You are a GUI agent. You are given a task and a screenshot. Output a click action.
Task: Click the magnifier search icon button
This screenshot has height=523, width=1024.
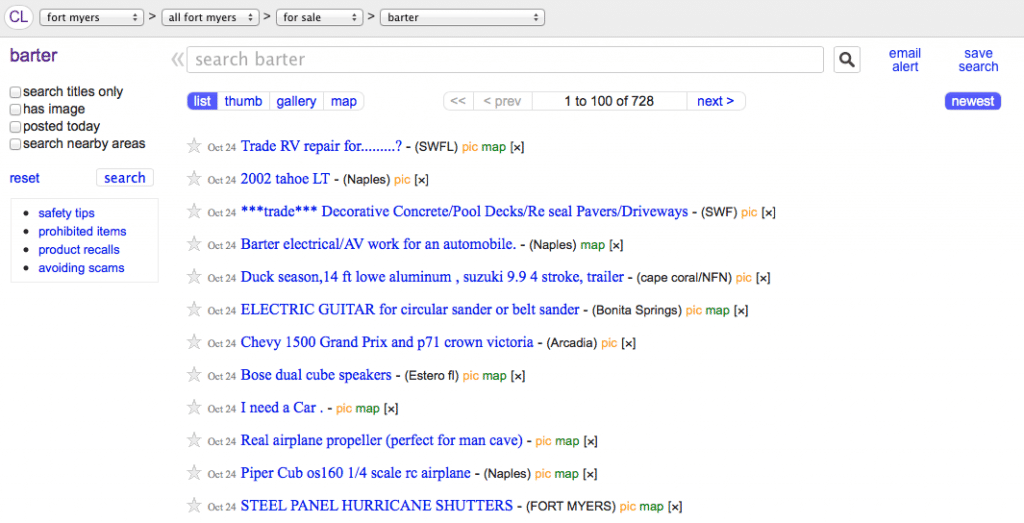(x=847, y=60)
